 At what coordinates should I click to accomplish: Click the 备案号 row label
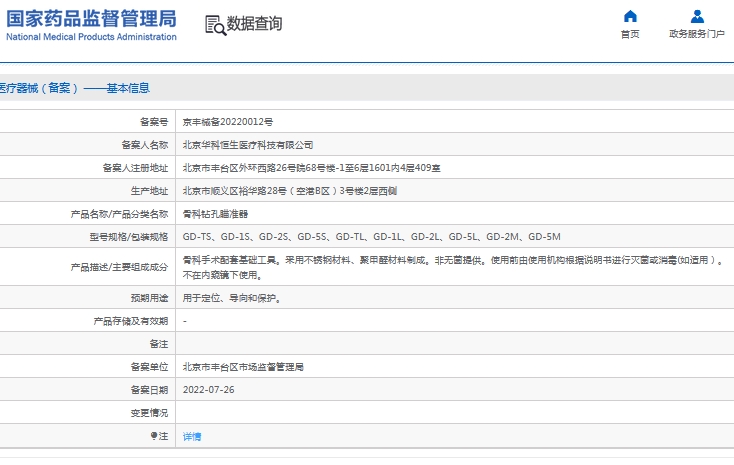coord(154,122)
